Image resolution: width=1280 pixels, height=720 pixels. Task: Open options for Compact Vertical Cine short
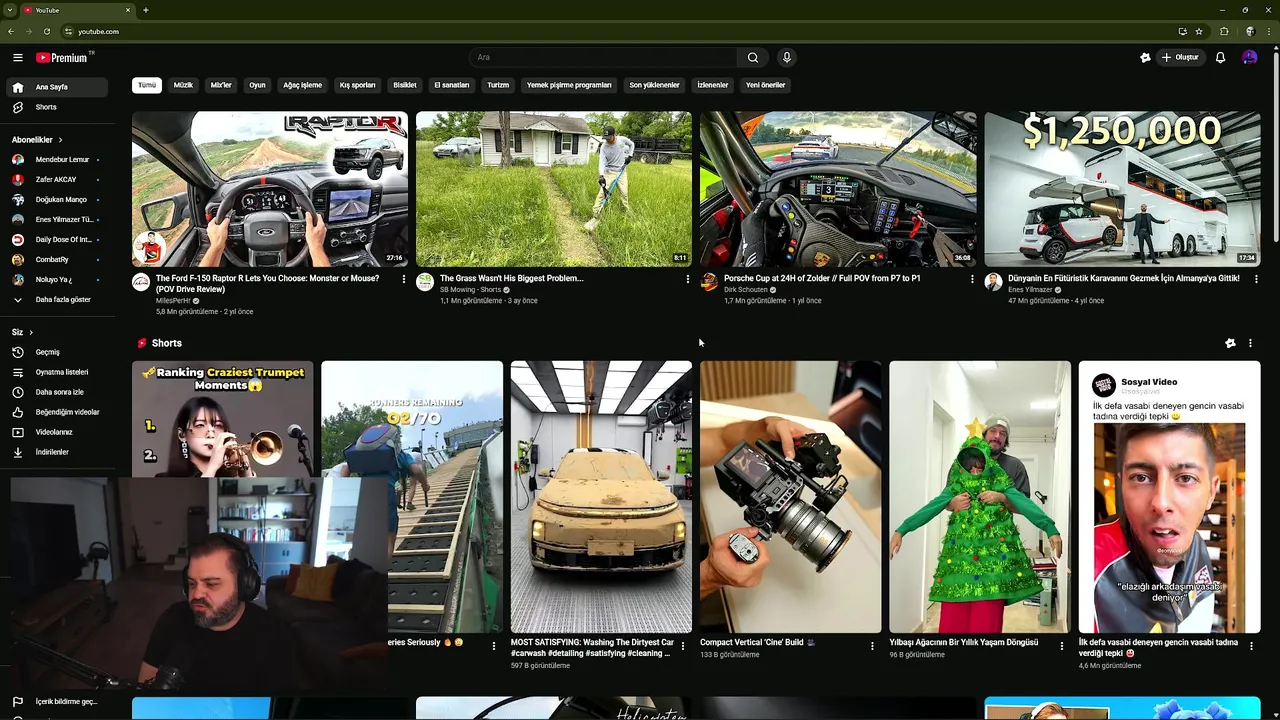tap(872, 646)
